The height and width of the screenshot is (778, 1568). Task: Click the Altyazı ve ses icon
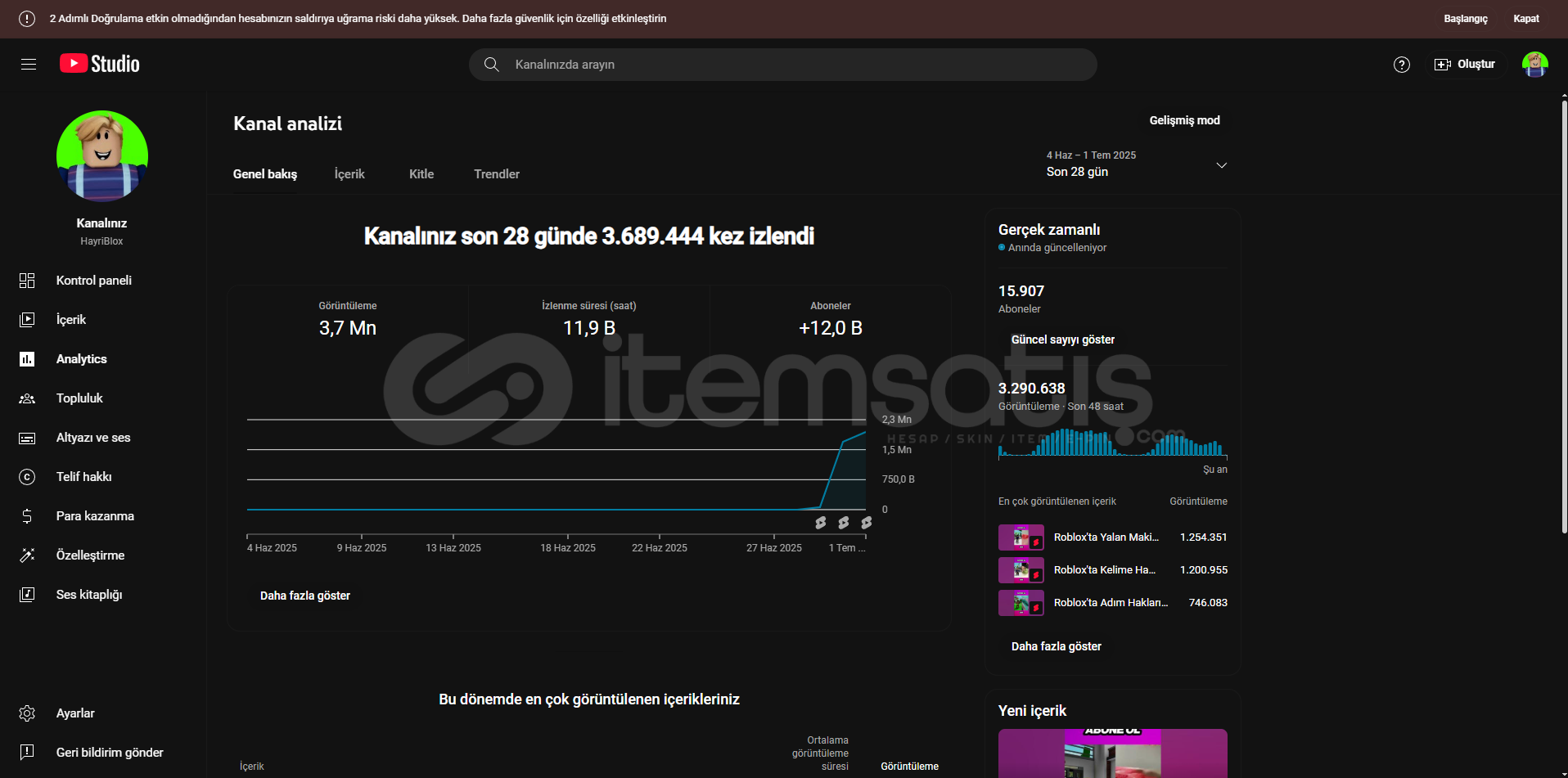tap(27, 438)
